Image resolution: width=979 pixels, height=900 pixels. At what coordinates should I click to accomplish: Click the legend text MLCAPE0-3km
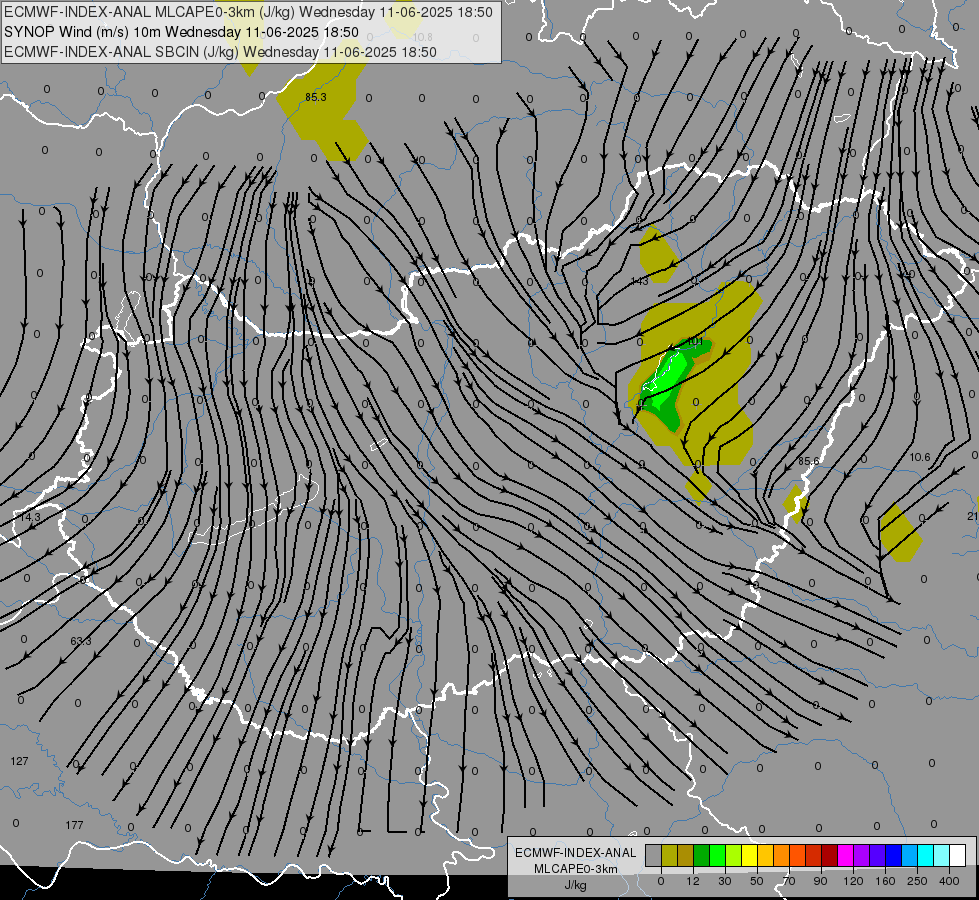pos(575,869)
